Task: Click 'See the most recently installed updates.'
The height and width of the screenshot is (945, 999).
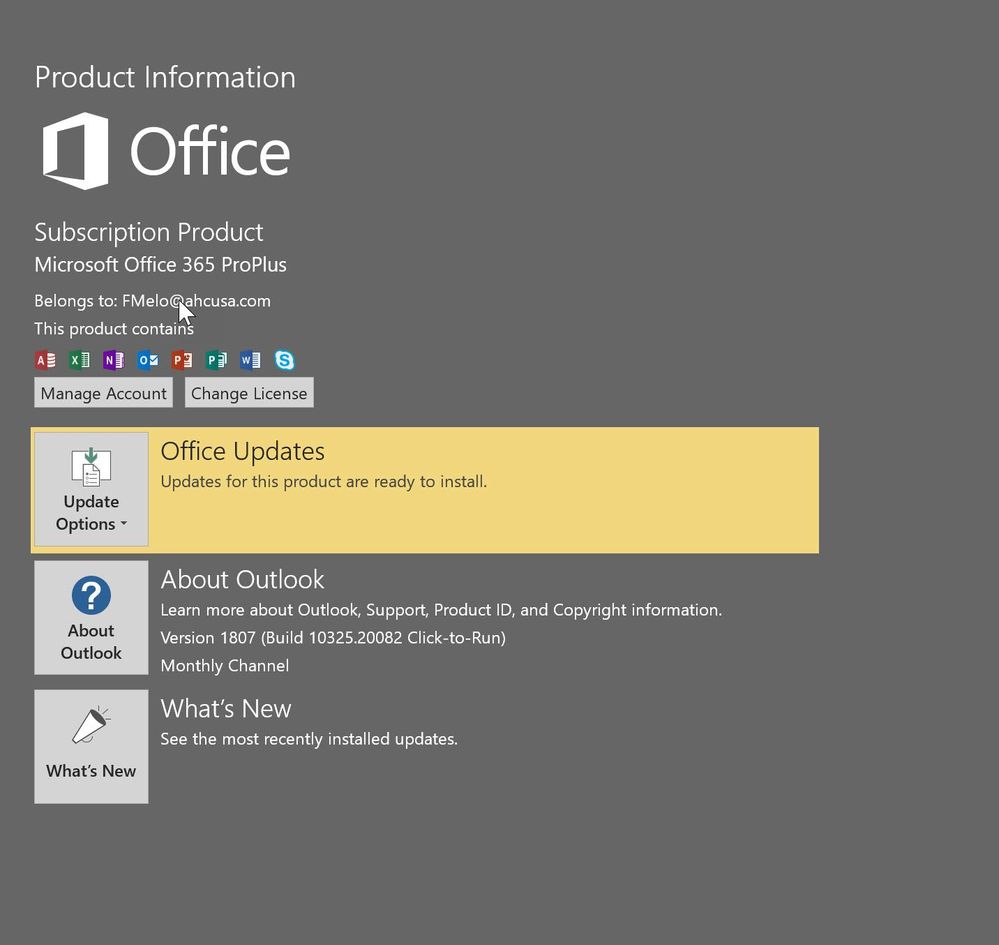Action: (309, 739)
